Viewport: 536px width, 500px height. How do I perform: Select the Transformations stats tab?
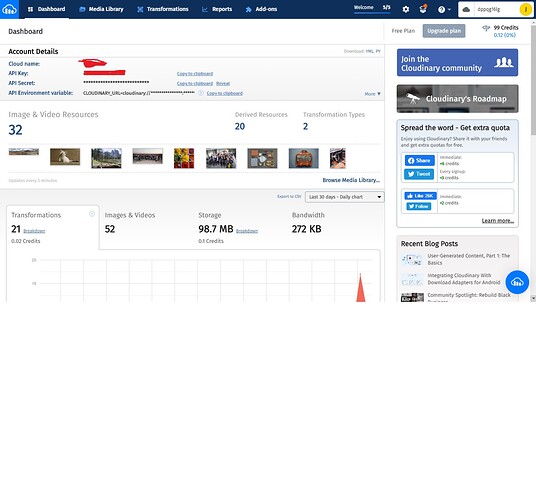[53, 227]
